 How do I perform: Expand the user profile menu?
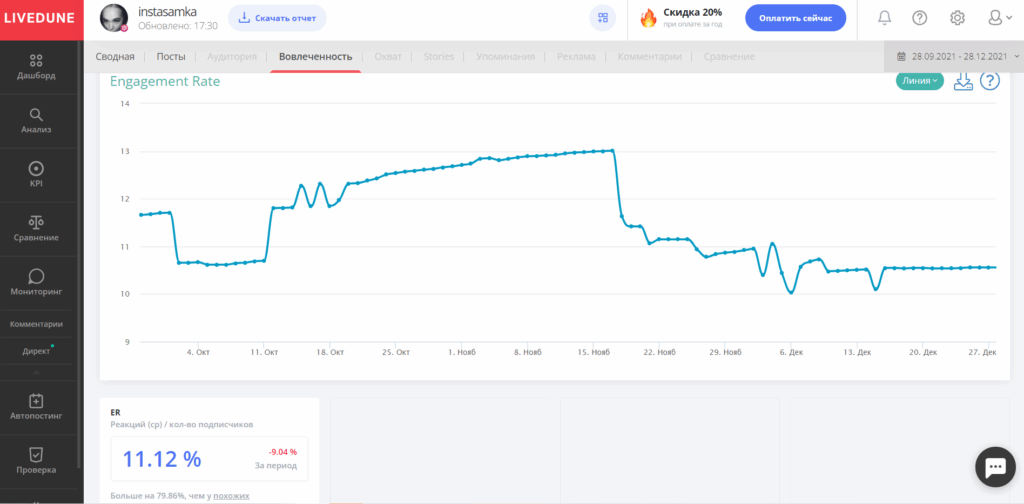(x=999, y=18)
